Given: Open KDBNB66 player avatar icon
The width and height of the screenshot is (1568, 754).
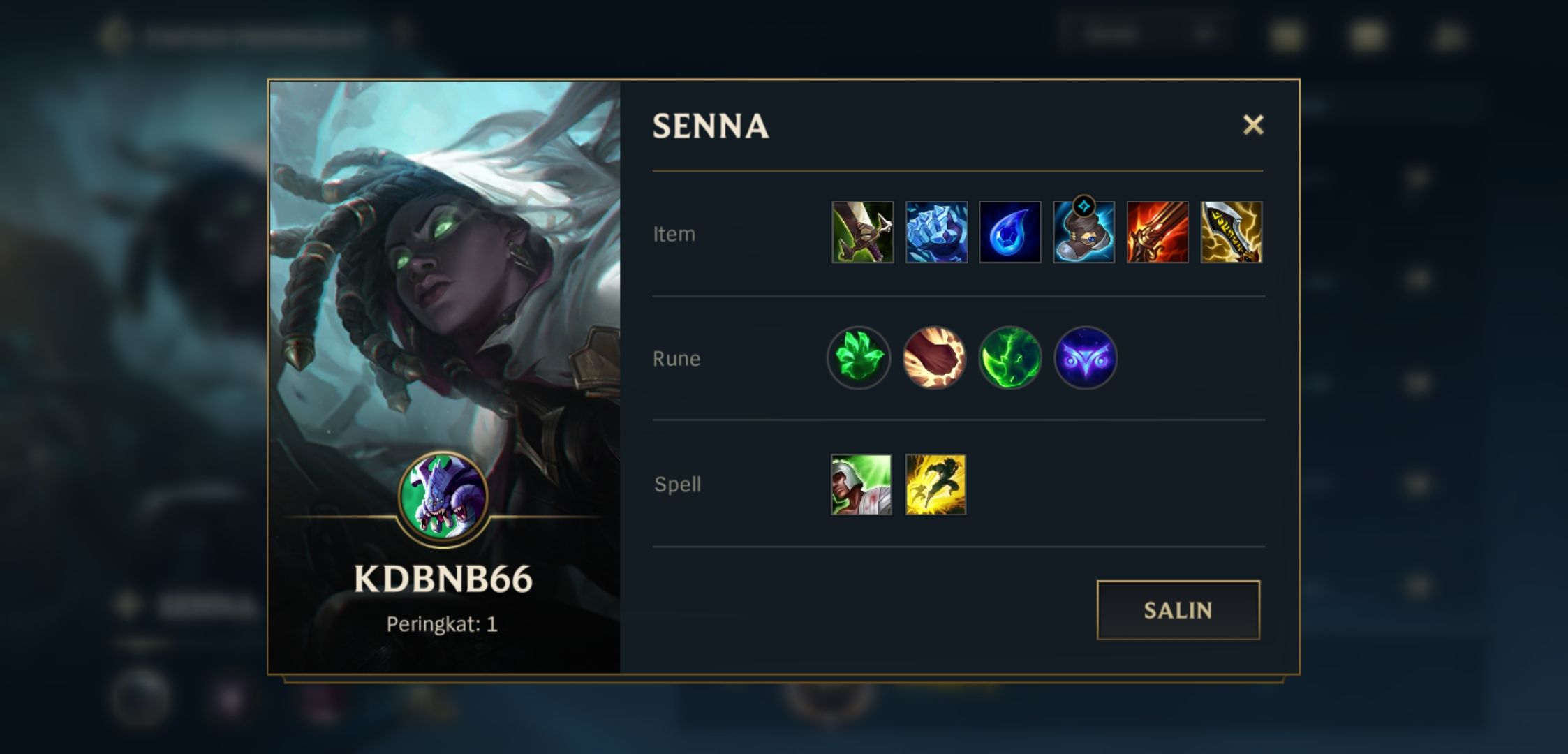Looking at the screenshot, I should tap(443, 498).
